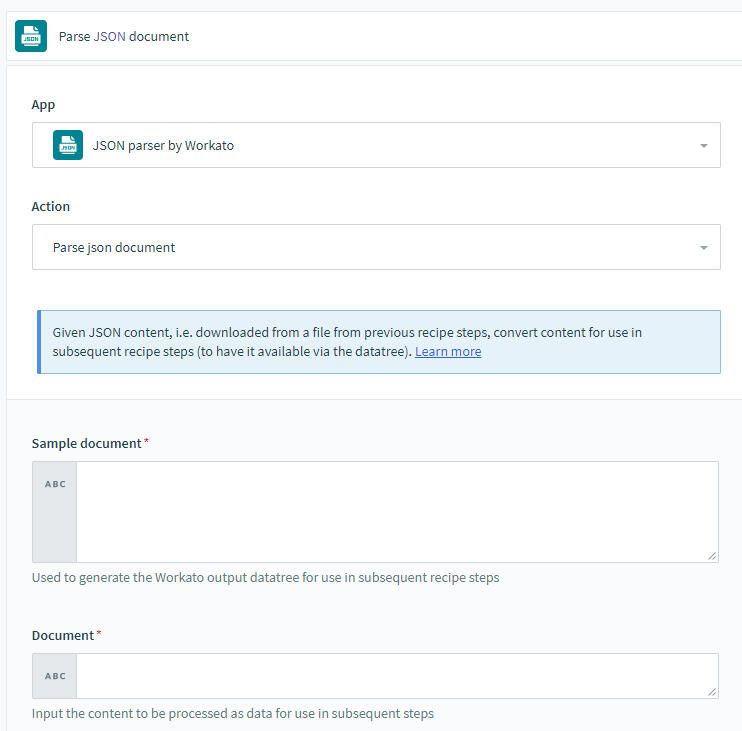Click the Document label
This screenshot has width=742, height=731.
coord(63,635)
